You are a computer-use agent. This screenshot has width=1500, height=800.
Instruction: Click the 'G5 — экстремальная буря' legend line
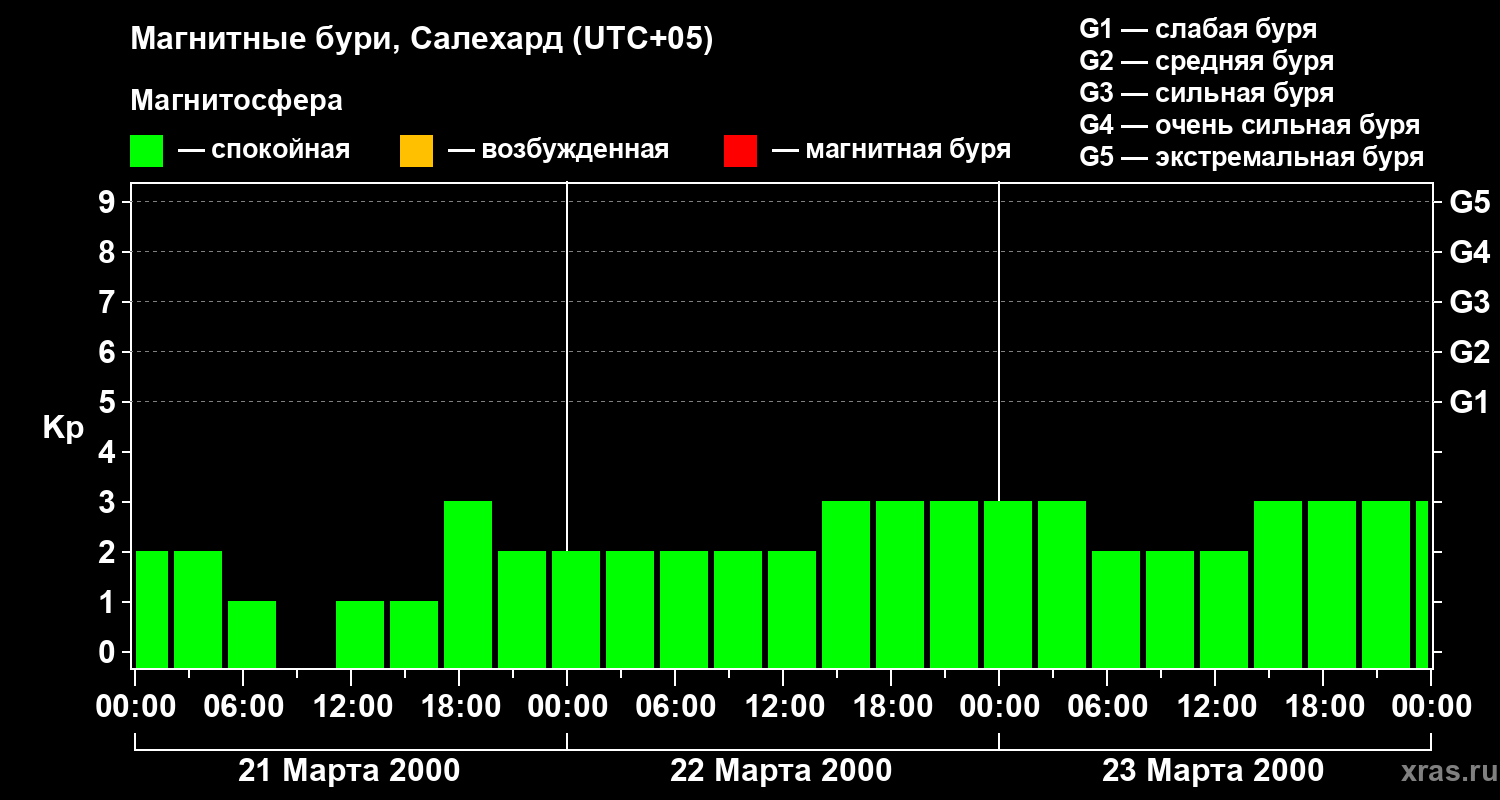(x=1251, y=157)
